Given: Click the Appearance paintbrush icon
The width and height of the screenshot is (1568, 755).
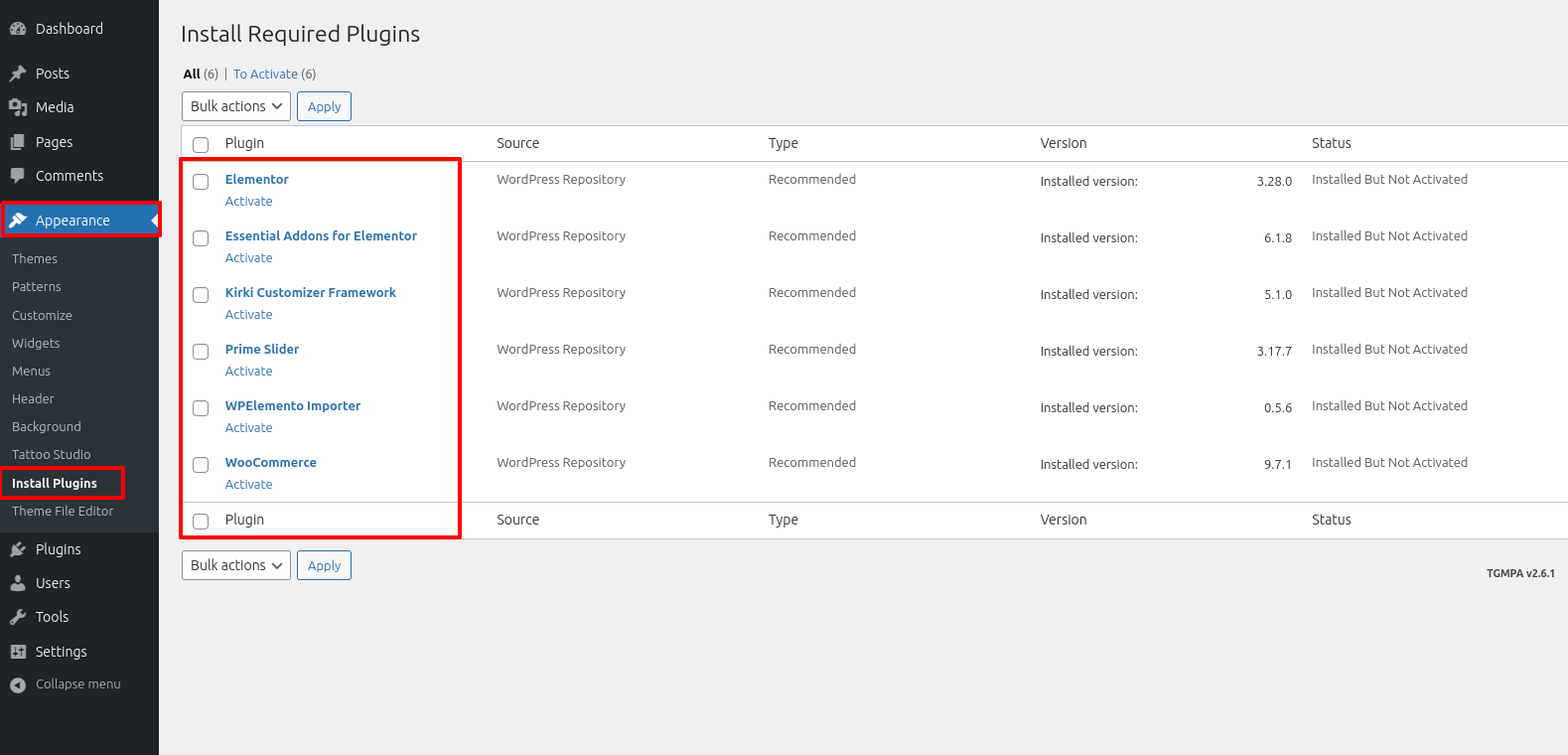Looking at the screenshot, I should click(18, 221).
